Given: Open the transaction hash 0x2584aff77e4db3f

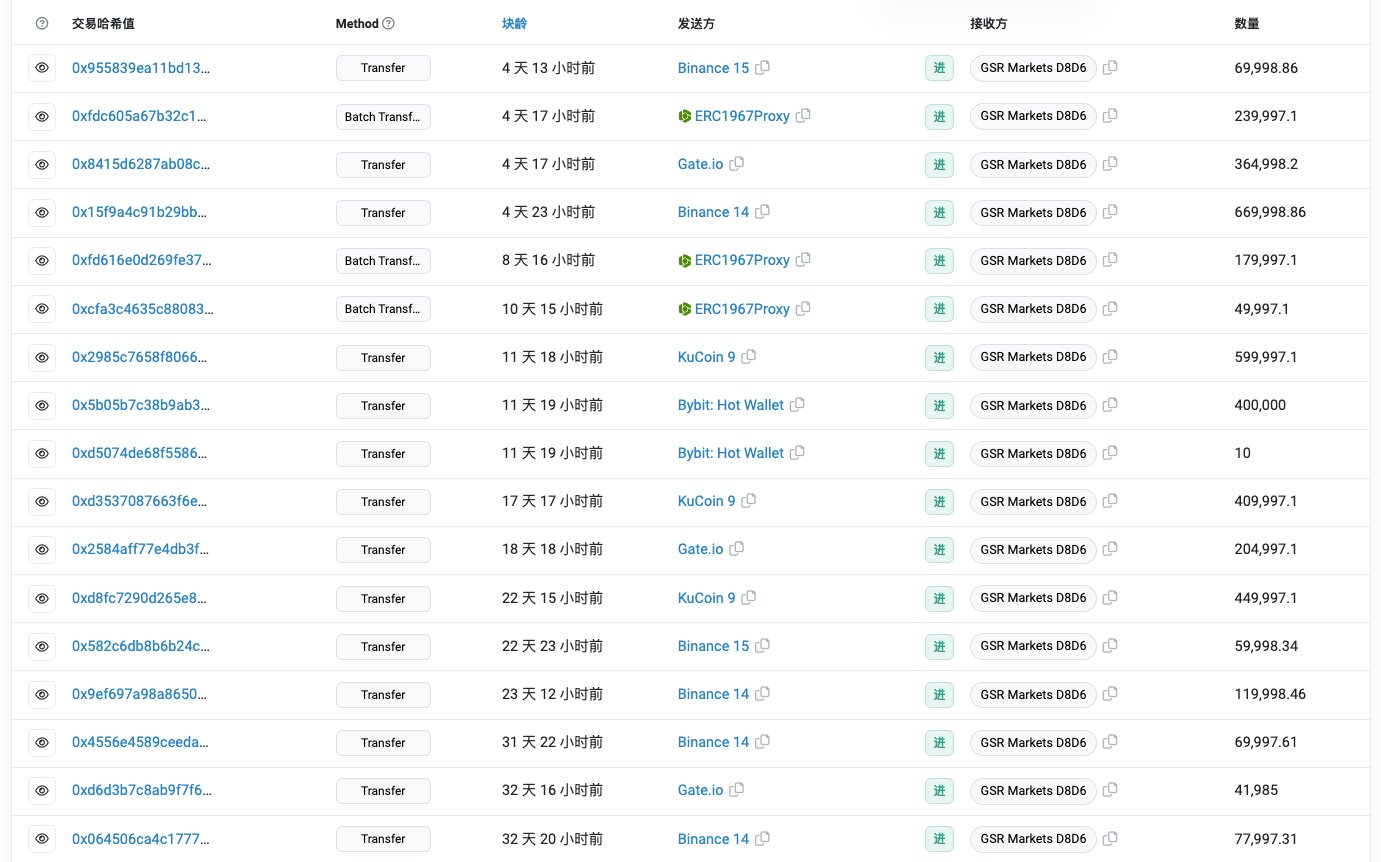Looking at the screenshot, I should [141, 549].
